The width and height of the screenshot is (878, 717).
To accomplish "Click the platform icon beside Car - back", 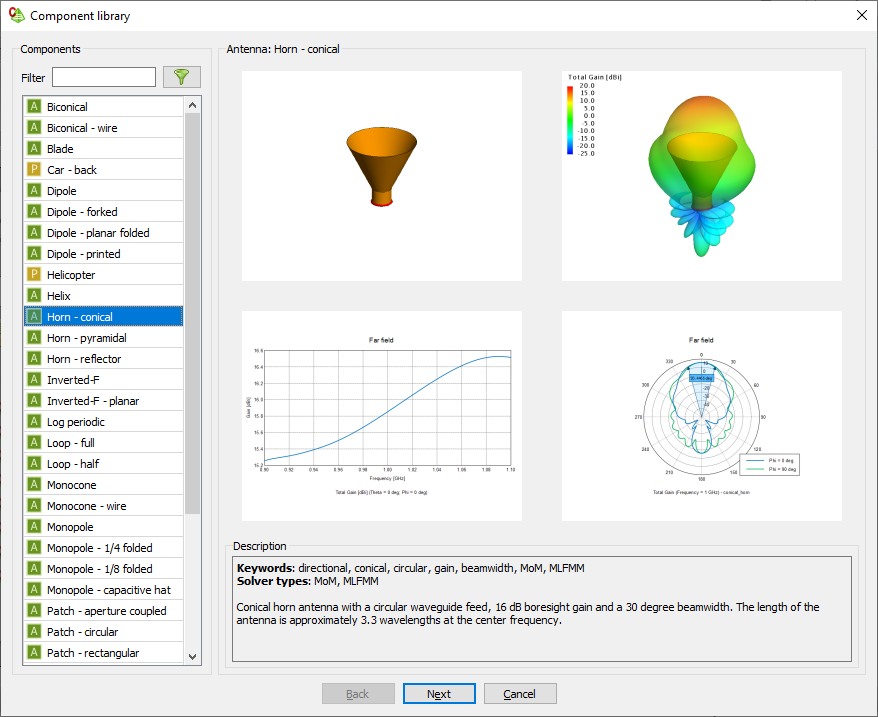I will (34, 170).
